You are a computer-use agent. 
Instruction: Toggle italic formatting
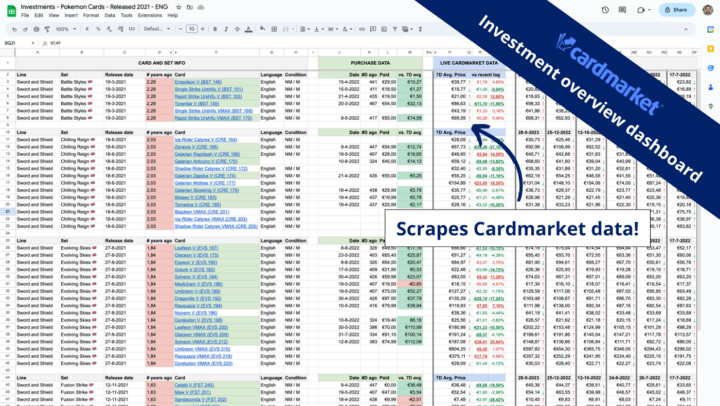226,29
